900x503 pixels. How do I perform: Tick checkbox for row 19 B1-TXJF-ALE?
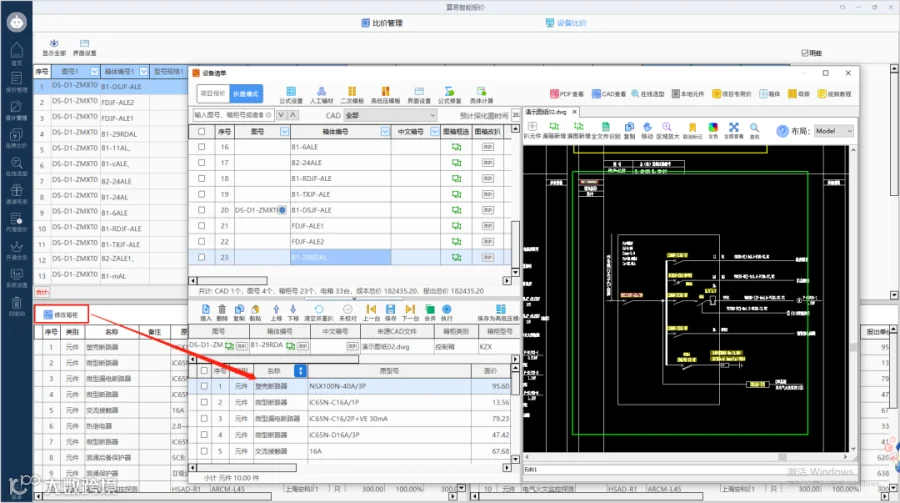pyautogui.click(x=201, y=194)
